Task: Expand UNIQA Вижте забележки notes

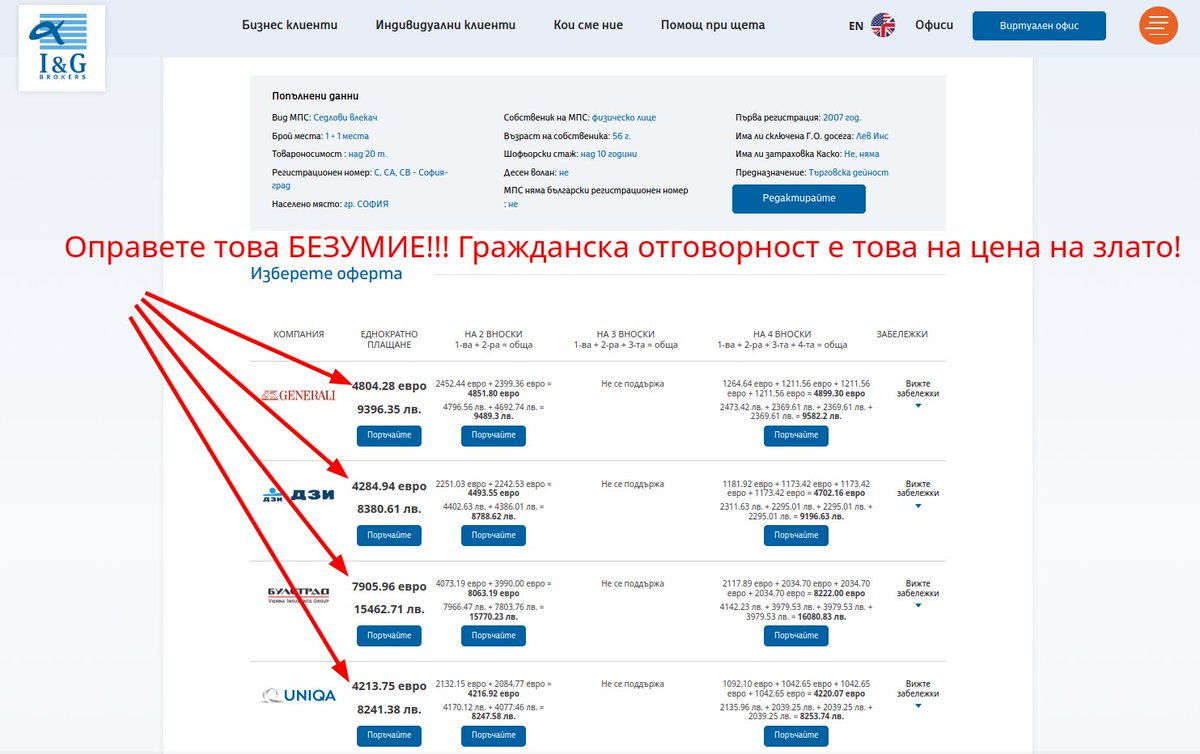Action: (918, 692)
